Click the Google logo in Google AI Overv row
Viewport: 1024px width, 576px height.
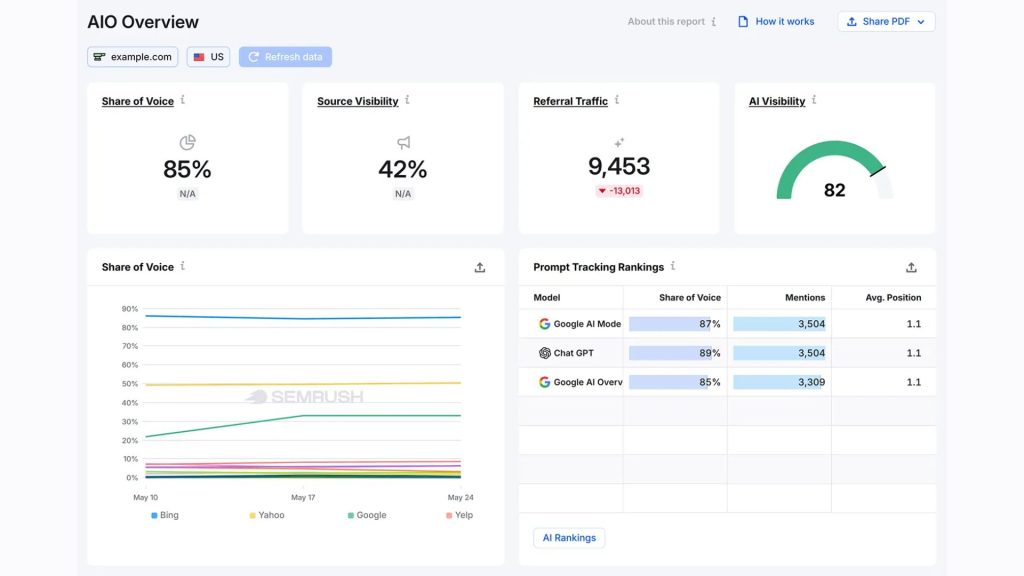[544, 382]
